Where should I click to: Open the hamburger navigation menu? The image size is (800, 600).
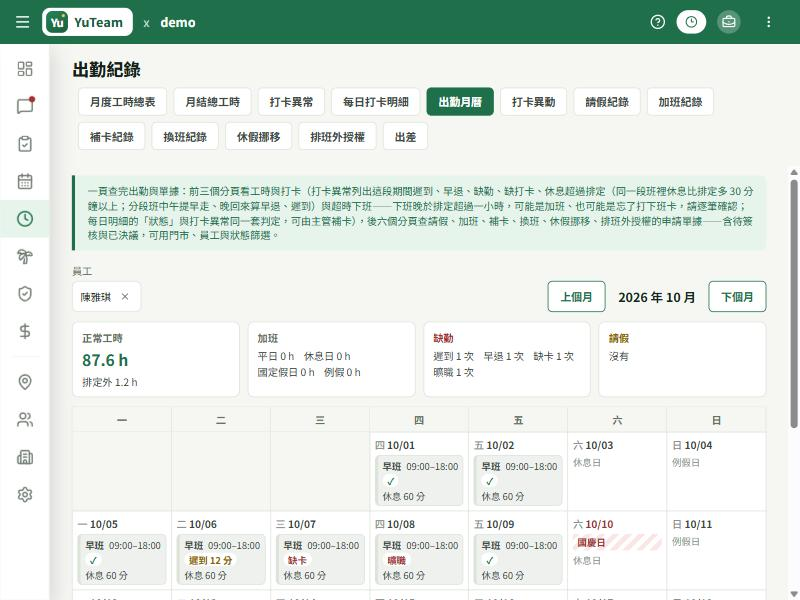coord(22,22)
